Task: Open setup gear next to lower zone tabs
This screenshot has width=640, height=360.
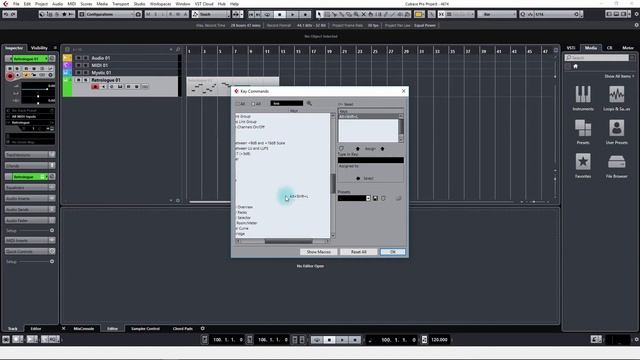Action: (x=202, y=328)
